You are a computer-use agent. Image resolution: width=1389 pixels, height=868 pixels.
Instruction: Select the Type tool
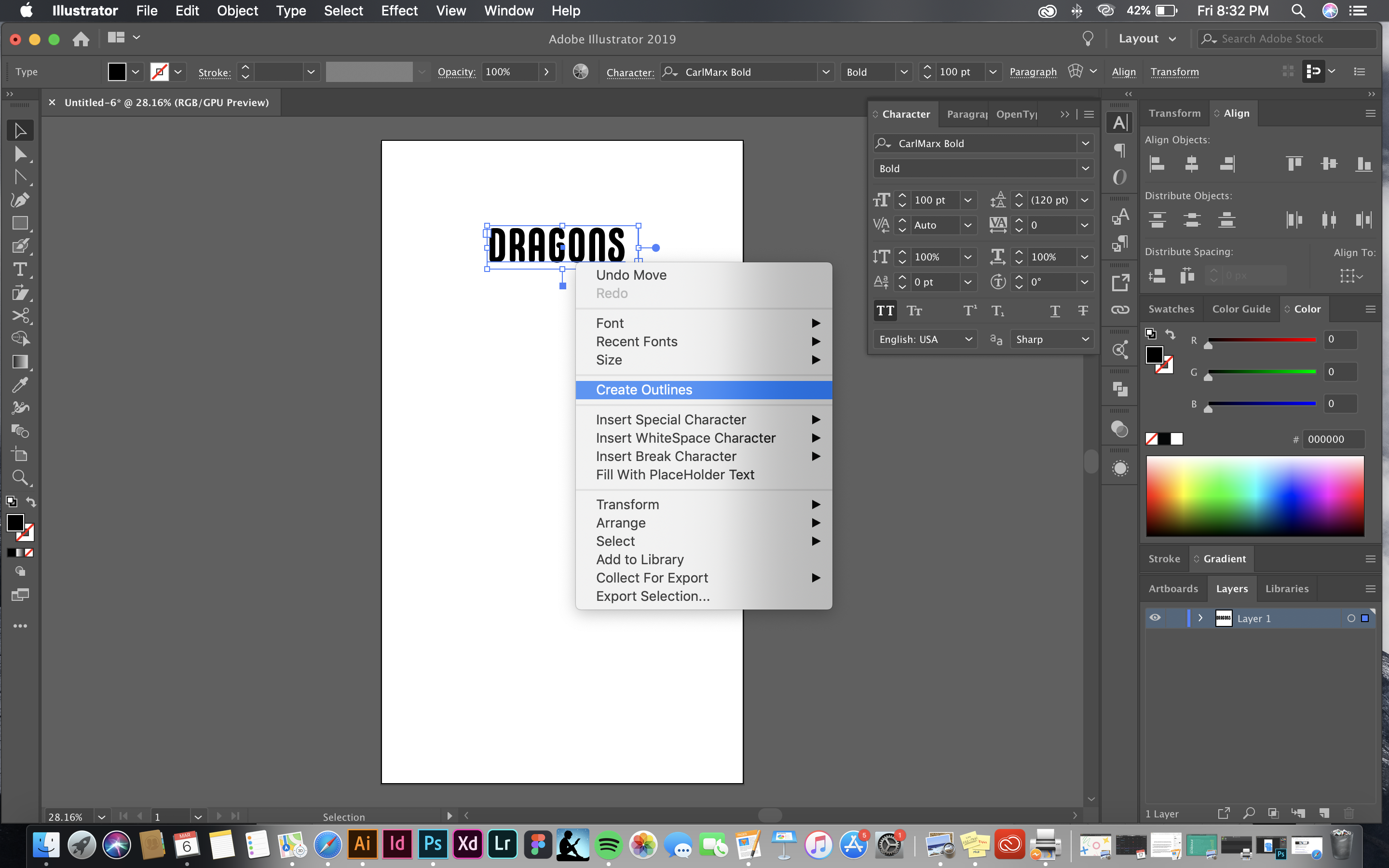coord(20,269)
